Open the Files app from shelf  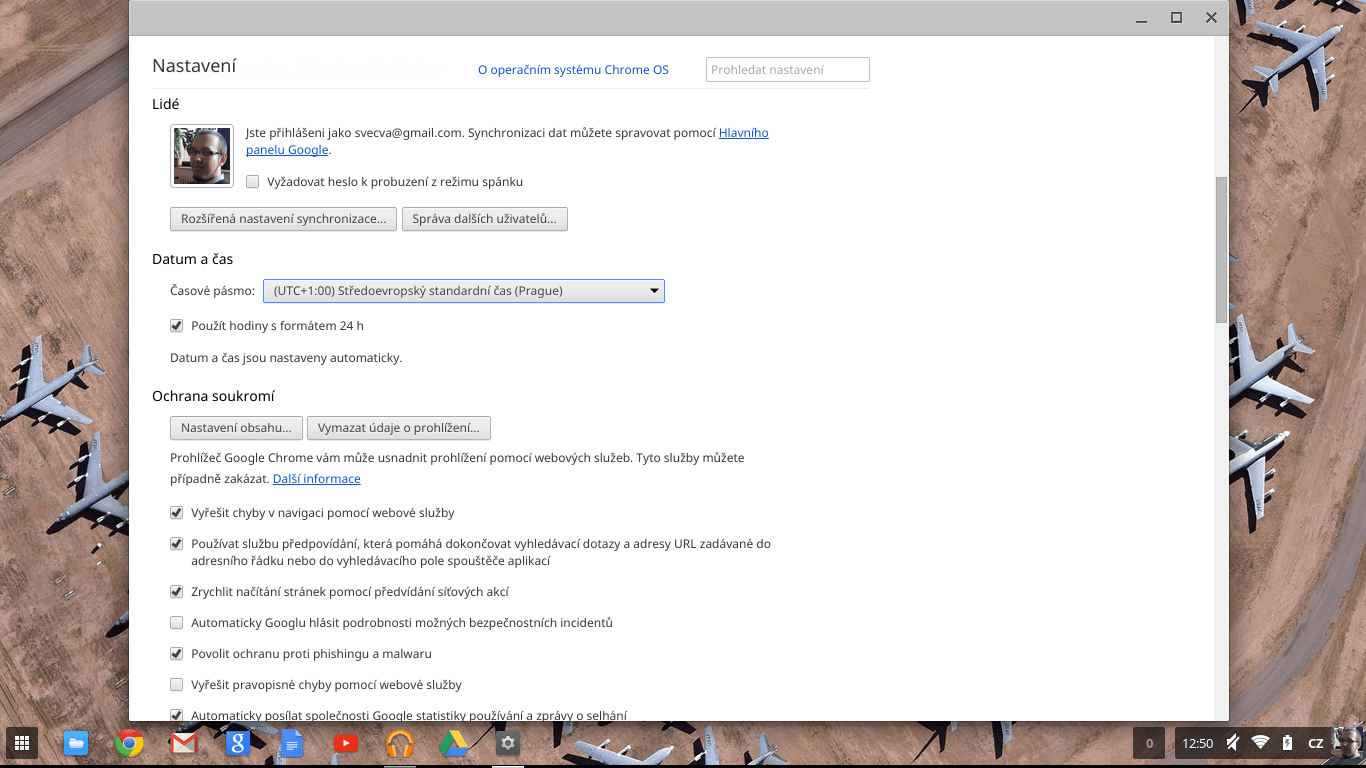pyautogui.click(x=76, y=743)
